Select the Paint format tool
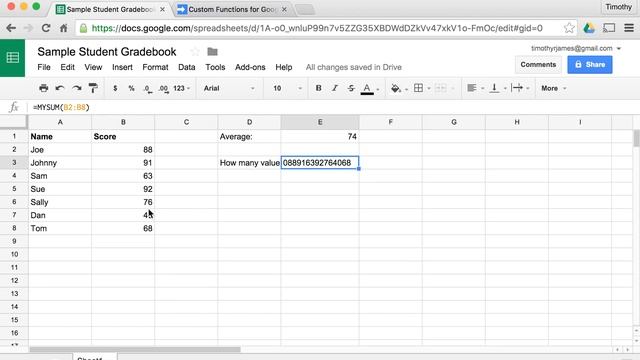The image size is (640, 360). click(93, 88)
